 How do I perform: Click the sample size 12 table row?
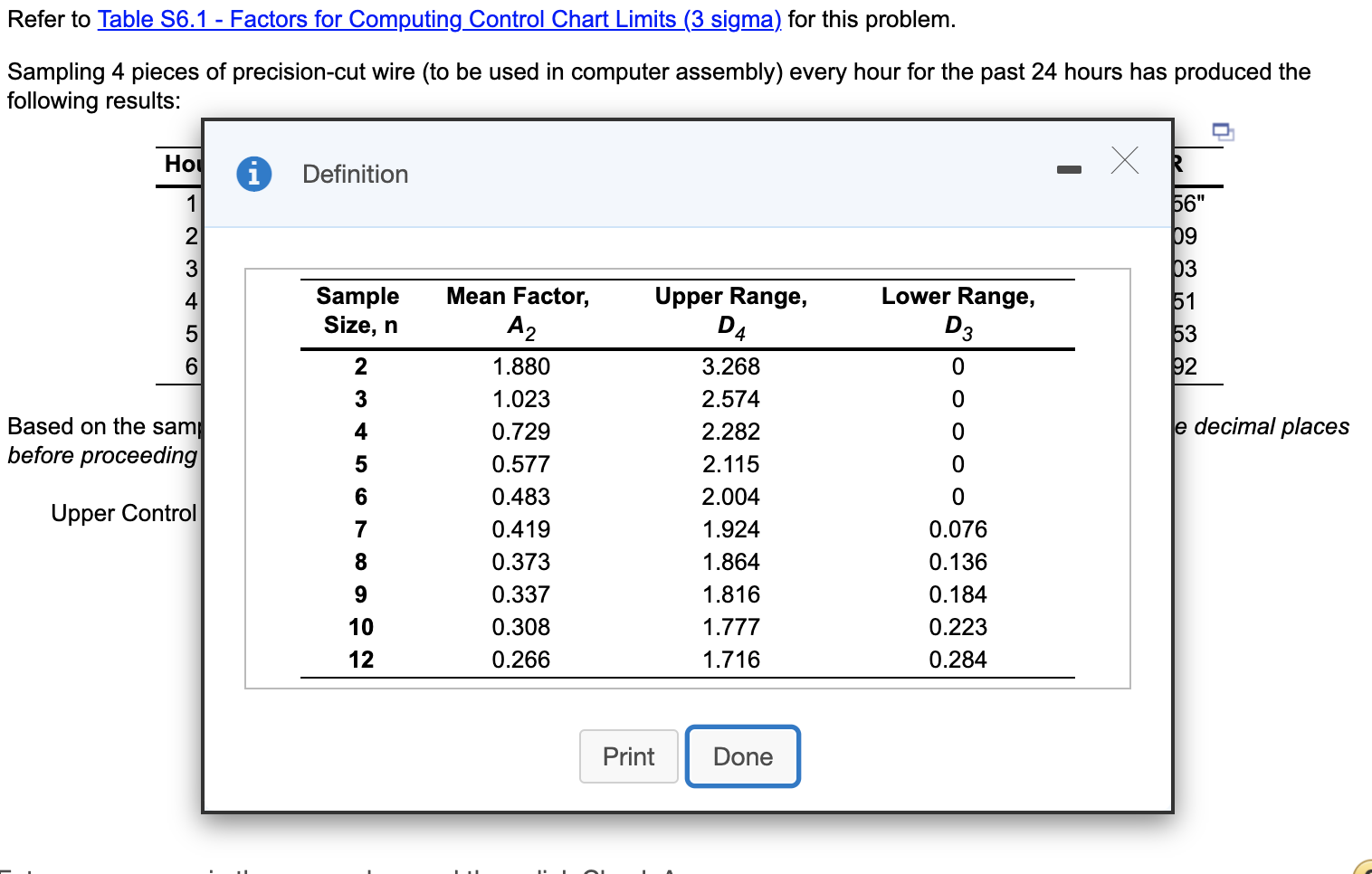click(x=360, y=660)
